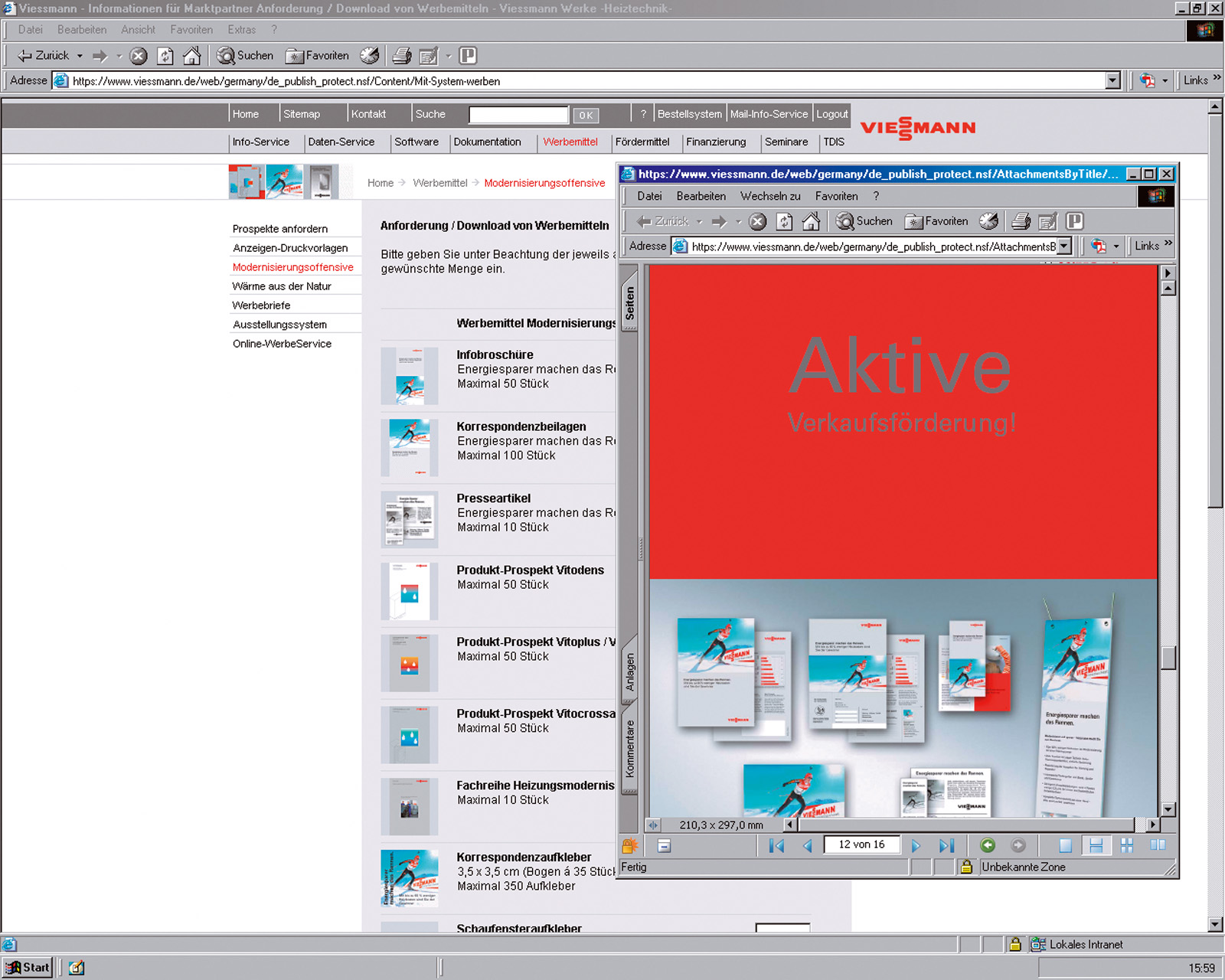
Task: Open Ansicht menu in main browser
Action: click(139, 30)
